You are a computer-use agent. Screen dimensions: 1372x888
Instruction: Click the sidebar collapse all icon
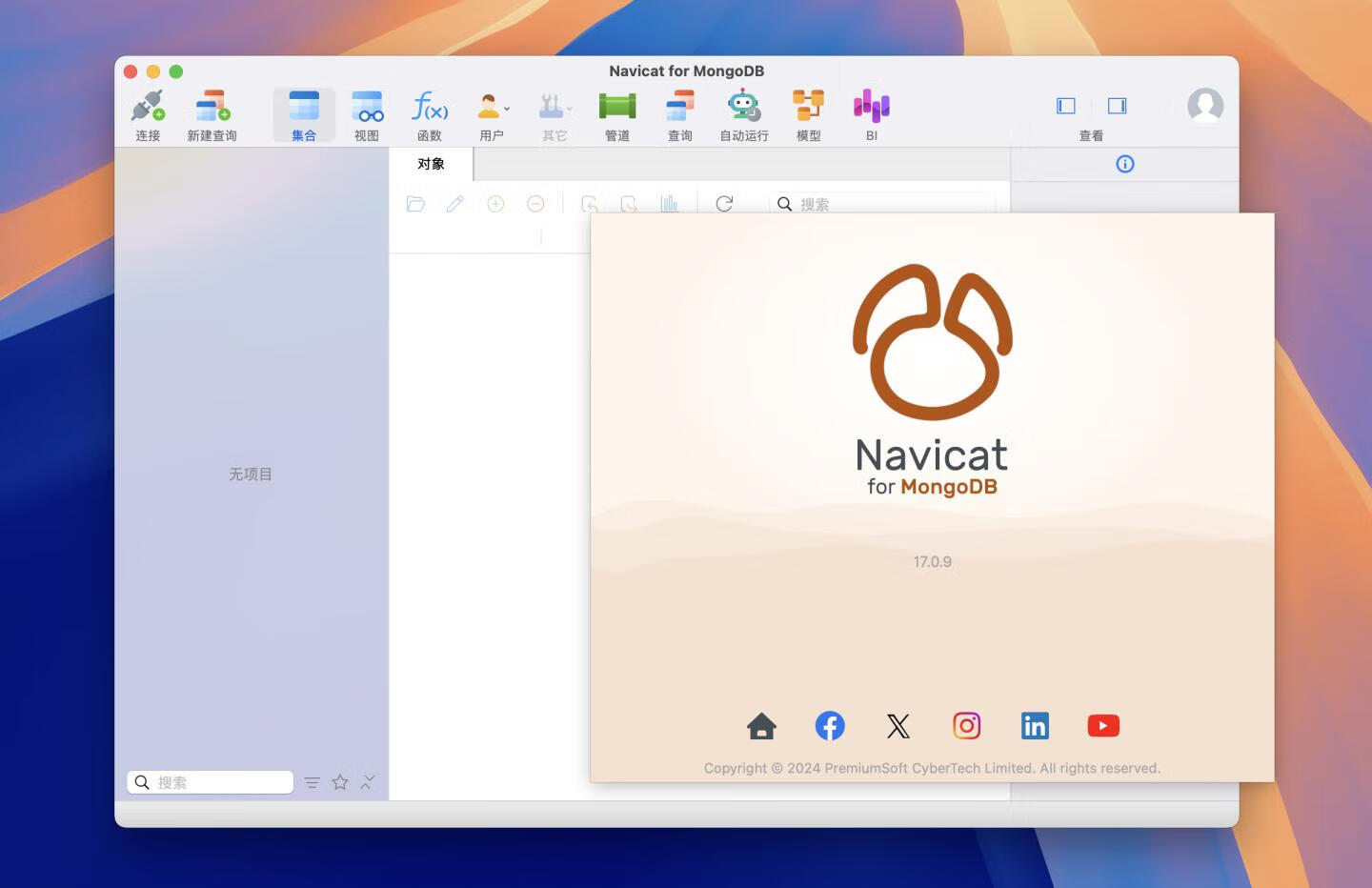(368, 782)
